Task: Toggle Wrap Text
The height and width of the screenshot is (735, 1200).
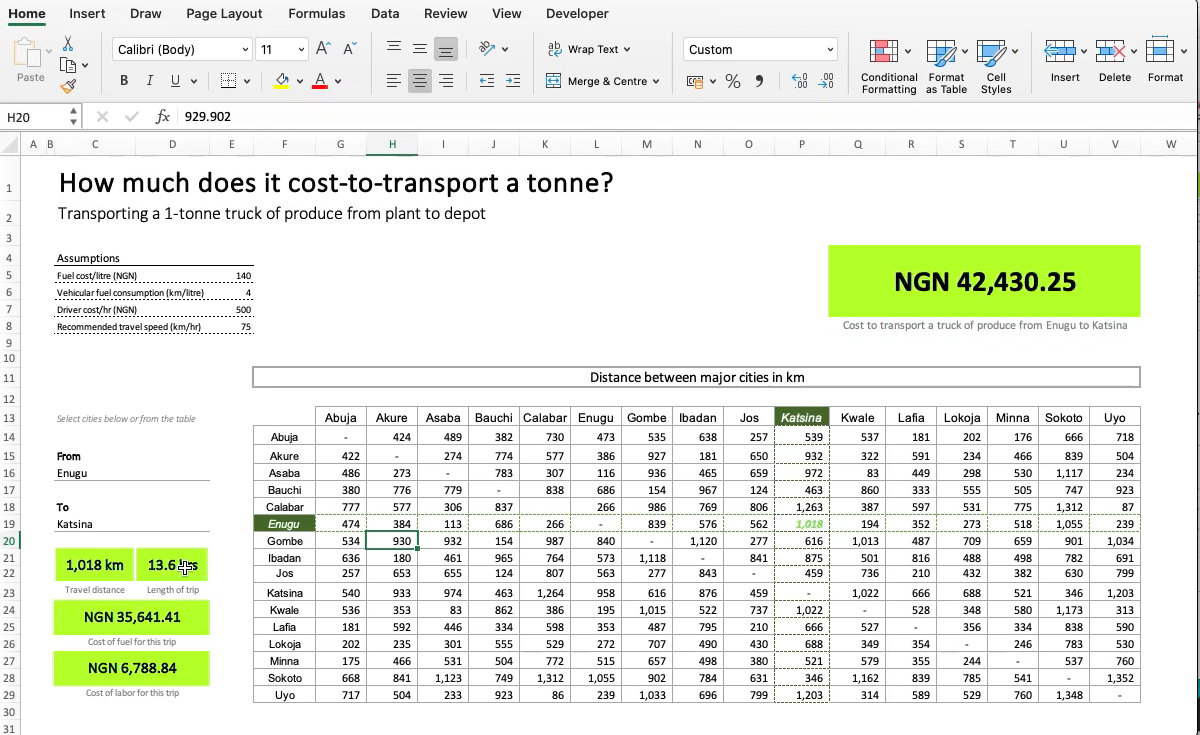Action: pos(589,49)
